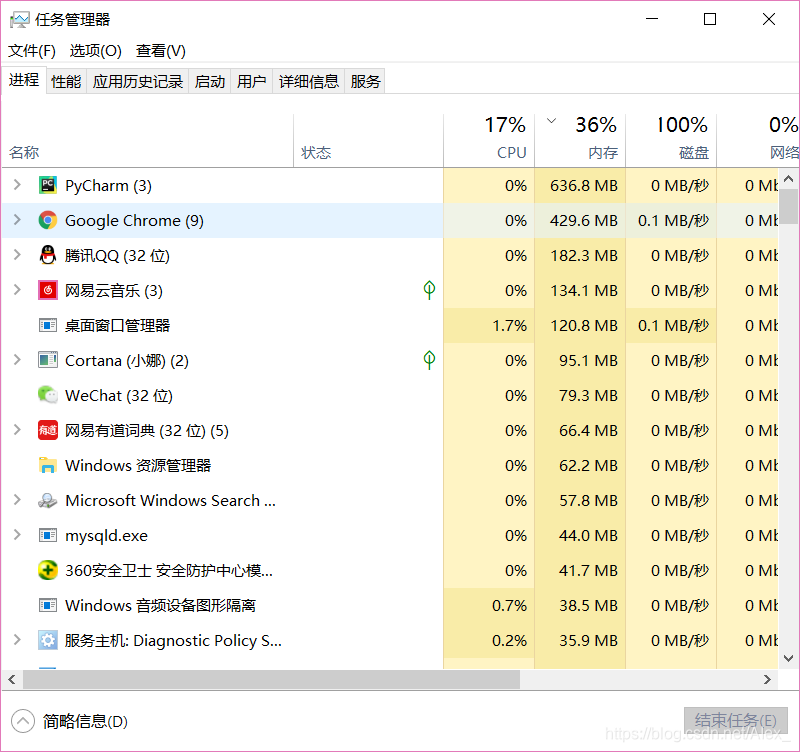The width and height of the screenshot is (800, 752).
Task: Select the mysqld.exe process icon
Action: [x=49, y=535]
